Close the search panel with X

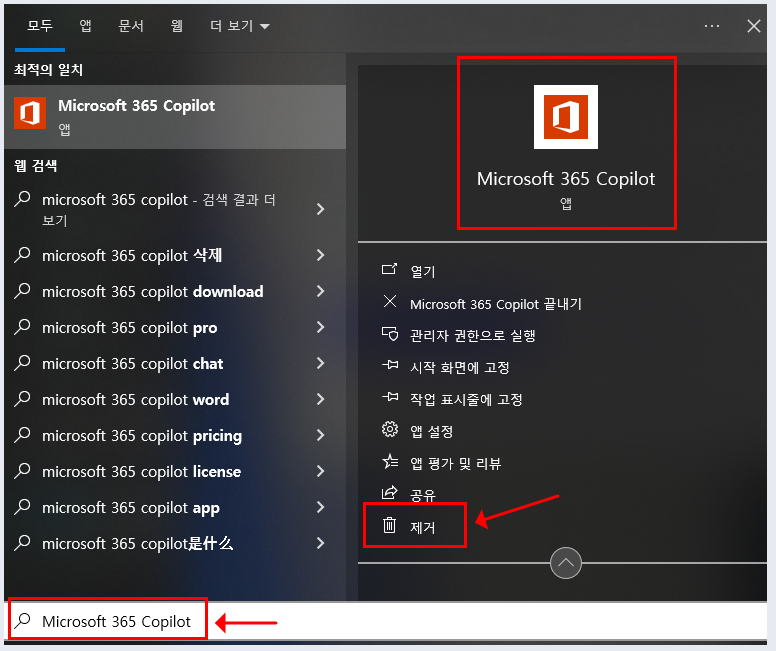click(754, 26)
